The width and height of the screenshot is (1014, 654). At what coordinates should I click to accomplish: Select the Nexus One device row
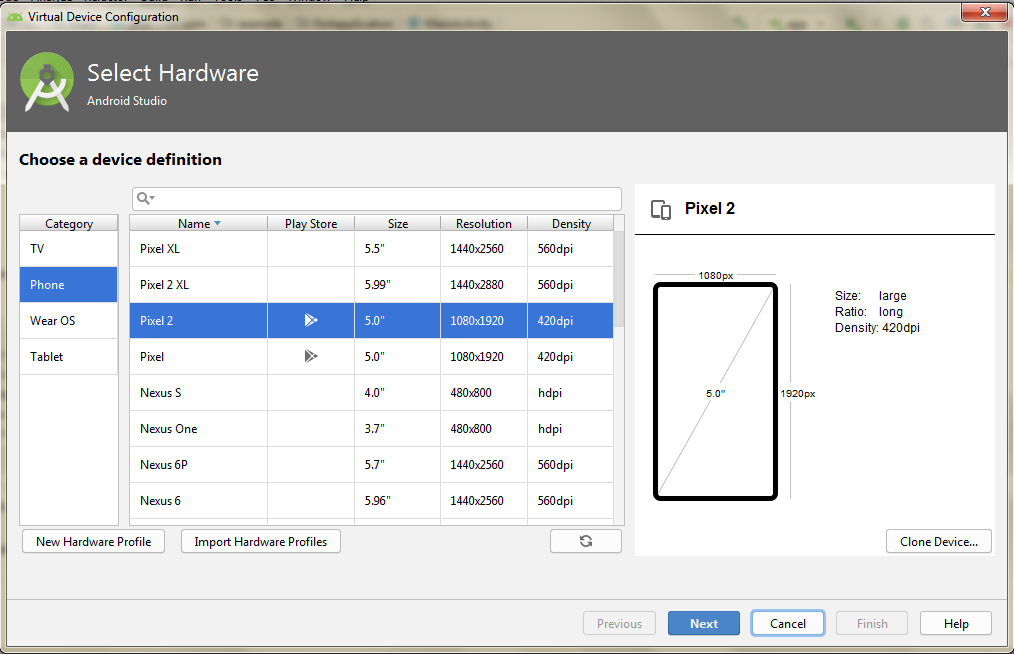click(x=371, y=429)
